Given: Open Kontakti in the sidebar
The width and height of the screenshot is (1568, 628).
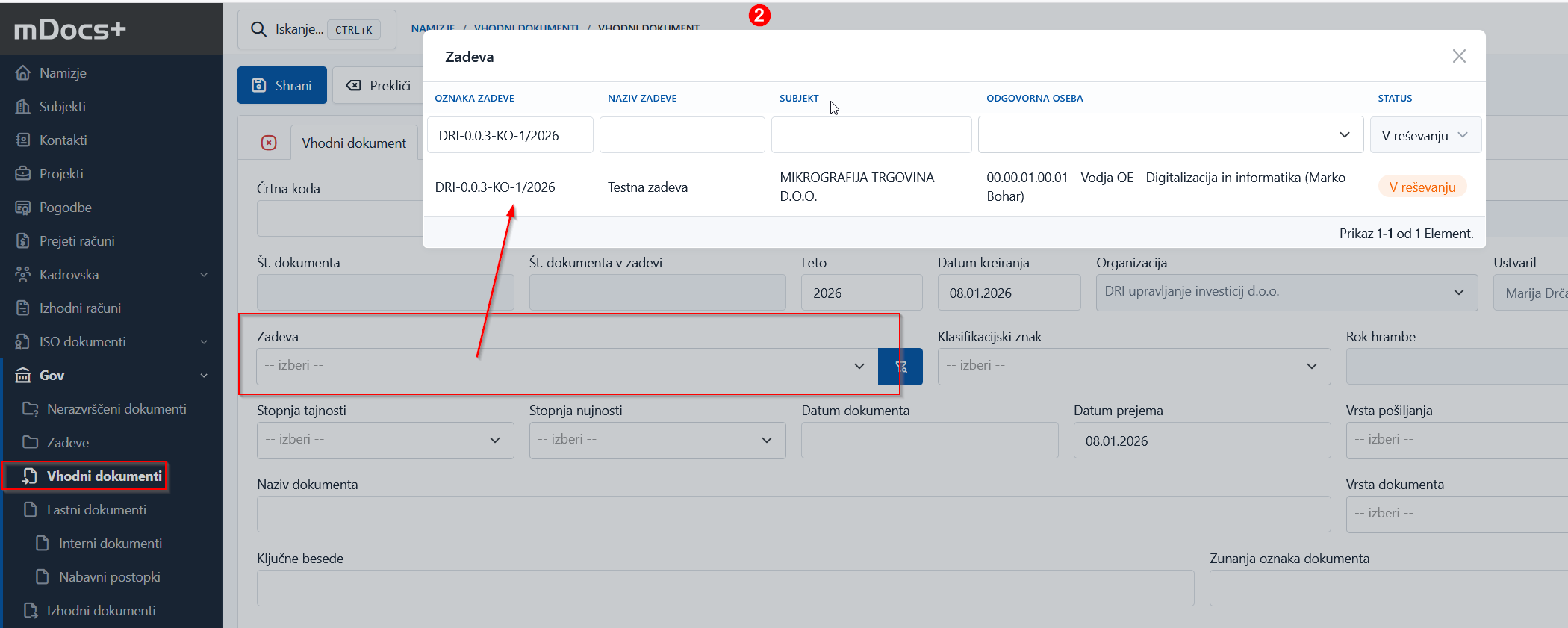Looking at the screenshot, I should pos(63,140).
